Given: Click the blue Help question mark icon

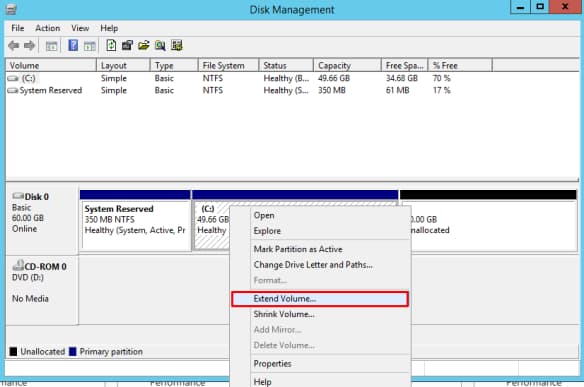Looking at the screenshot, I should (73, 45).
